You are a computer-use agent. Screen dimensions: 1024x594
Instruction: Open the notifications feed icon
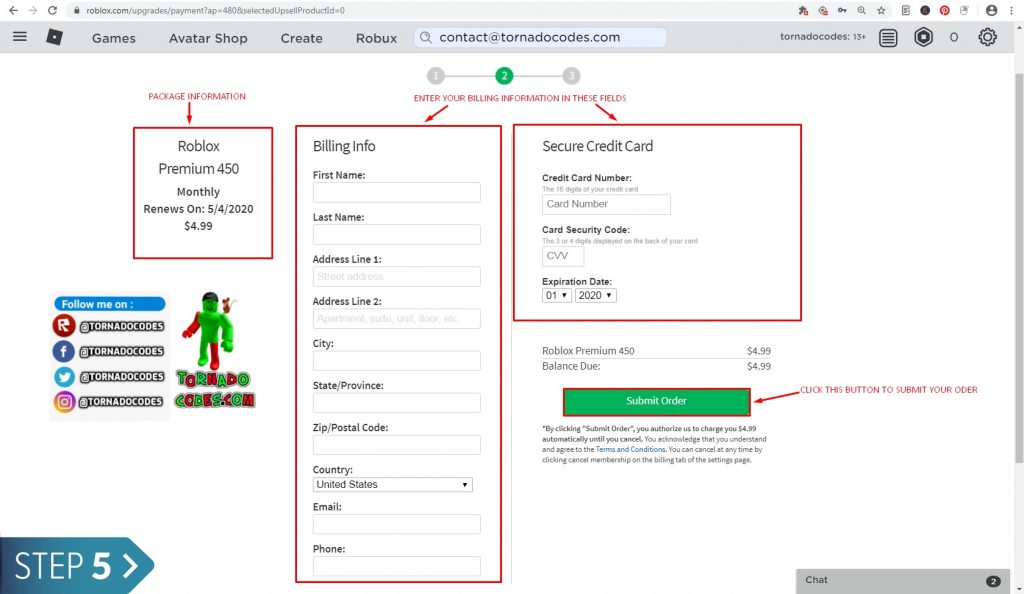(888, 38)
